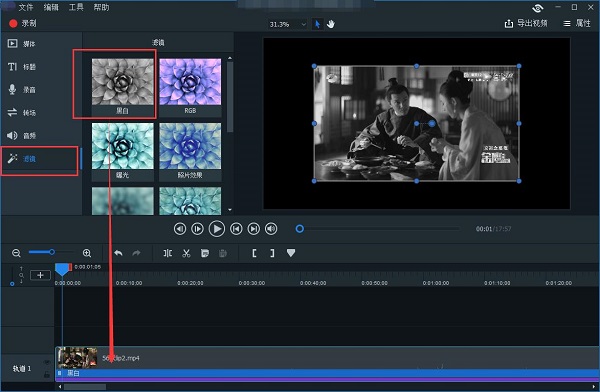The height and width of the screenshot is (392, 600).
Task: Toggle track 1 lock icon
Action: pyautogui.click(x=47, y=375)
